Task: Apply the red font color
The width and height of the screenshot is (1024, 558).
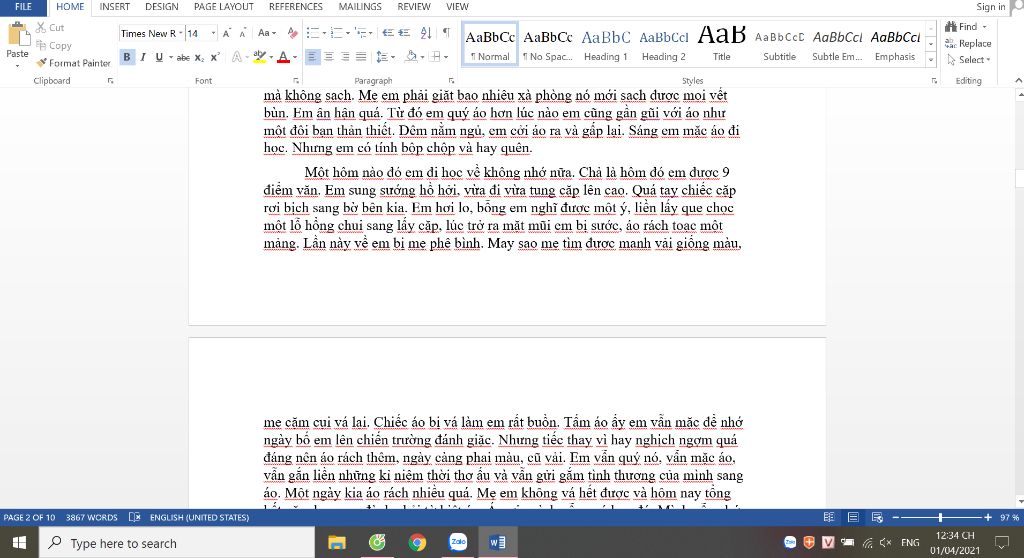Action: (x=283, y=57)
